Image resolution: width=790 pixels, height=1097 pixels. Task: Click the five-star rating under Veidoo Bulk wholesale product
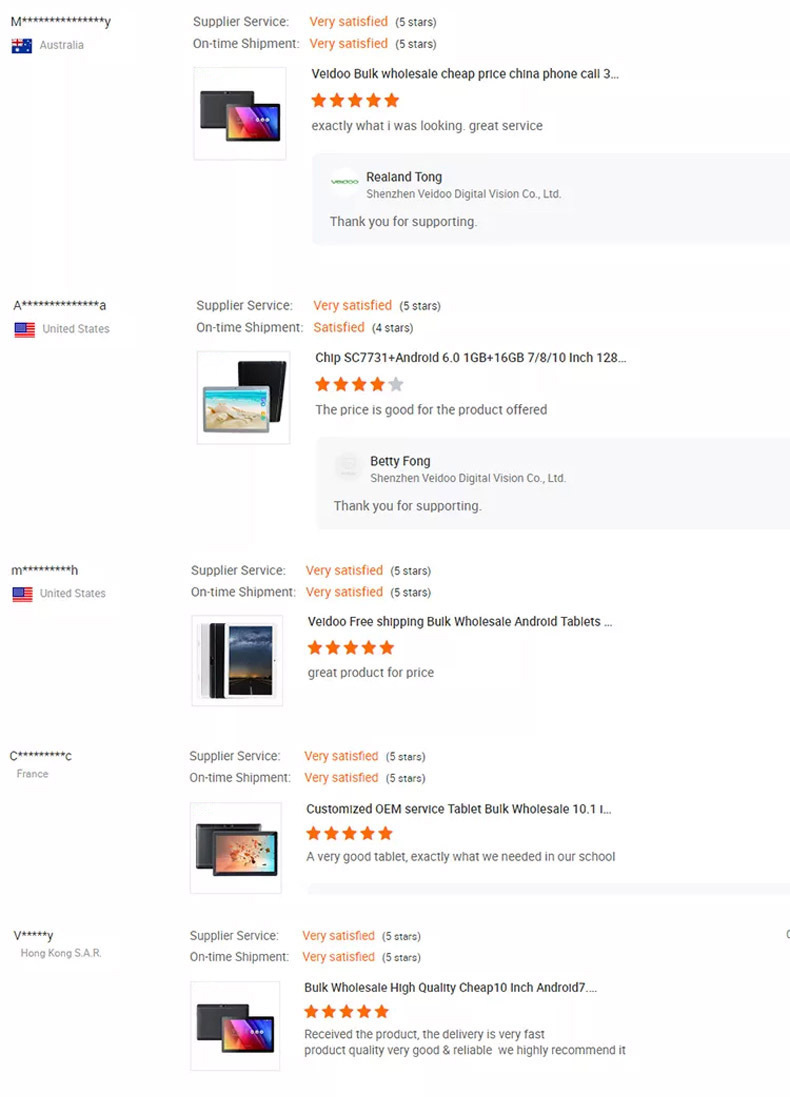355,101
